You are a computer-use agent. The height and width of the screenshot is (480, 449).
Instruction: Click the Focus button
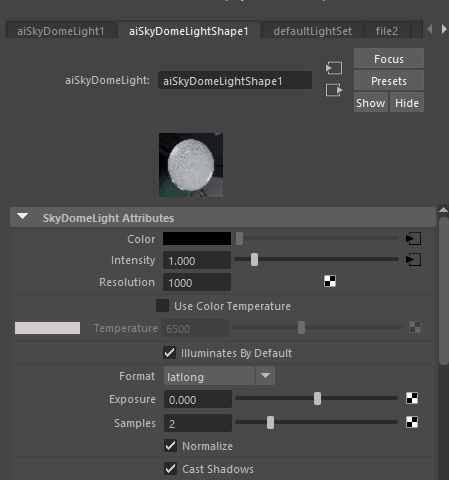click(x=389, y=59)
